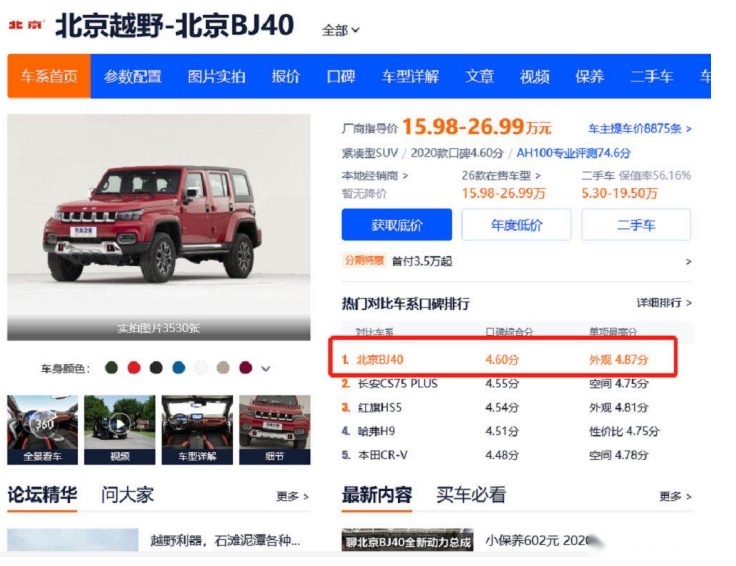This screenshot has height=566, width=736.
Task: Open the 车型详解 navigation tab
Action: [x=410, y=76]
